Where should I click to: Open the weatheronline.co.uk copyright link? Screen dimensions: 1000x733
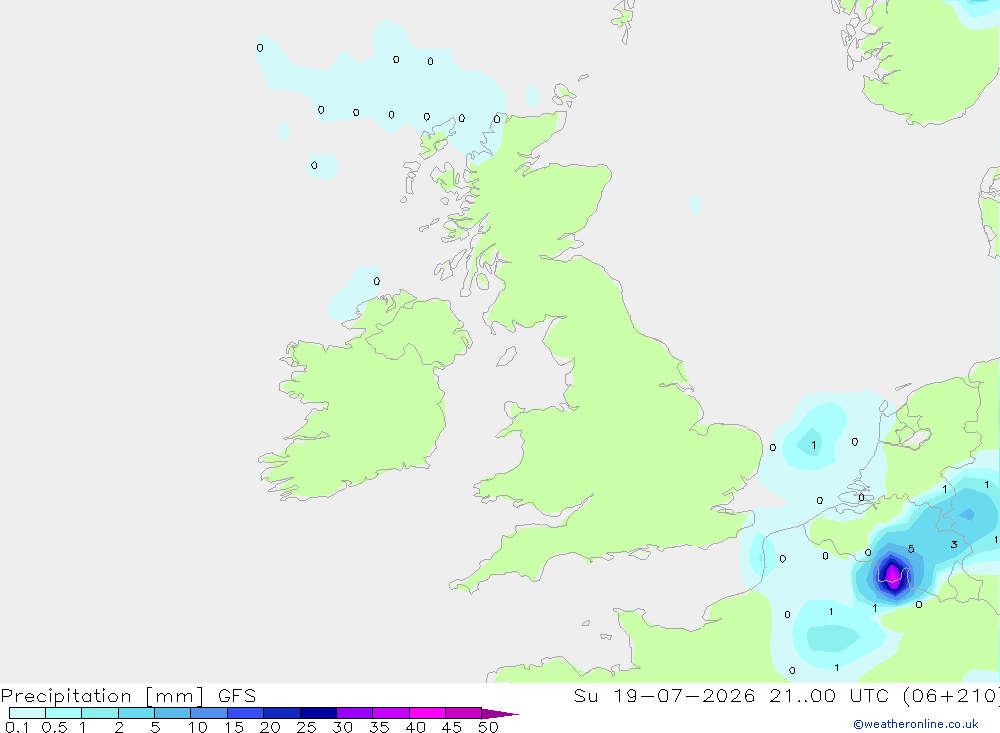[x=916, y=724]
